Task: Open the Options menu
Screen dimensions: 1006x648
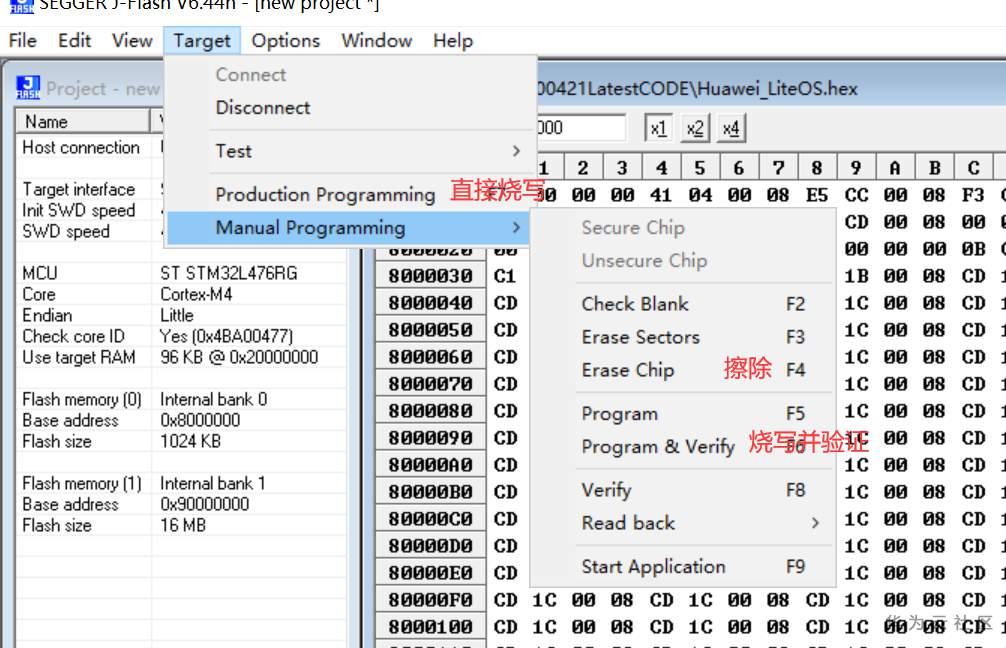Action: [x=286, y=40]
